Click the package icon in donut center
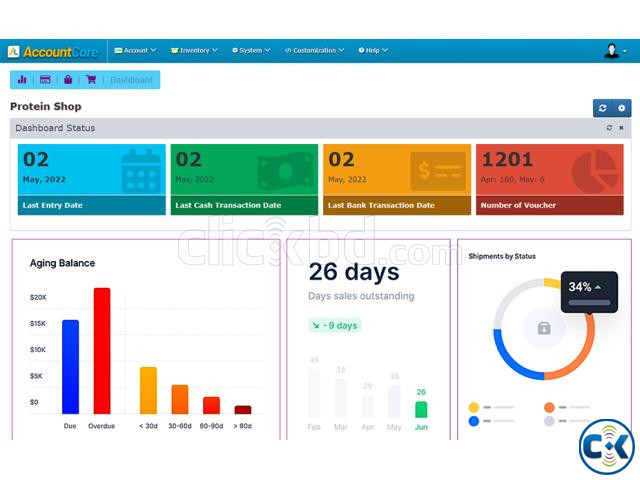 544,328
